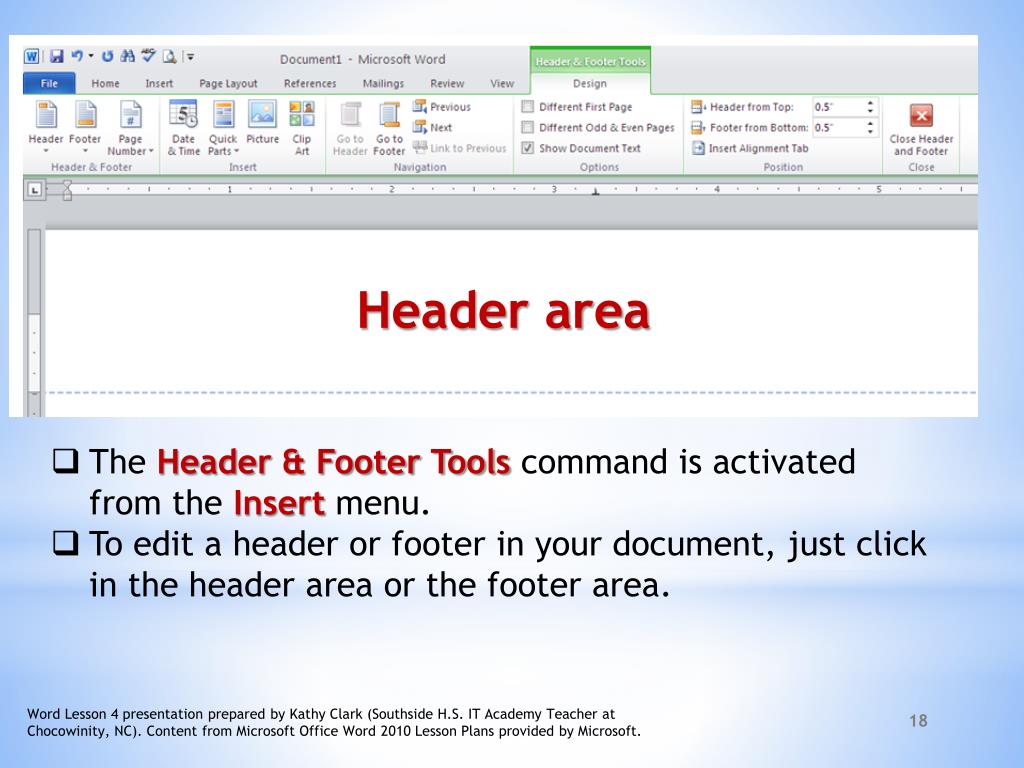
Task: Select the Design tab under Header & Footer Tools
Action: 590,84
